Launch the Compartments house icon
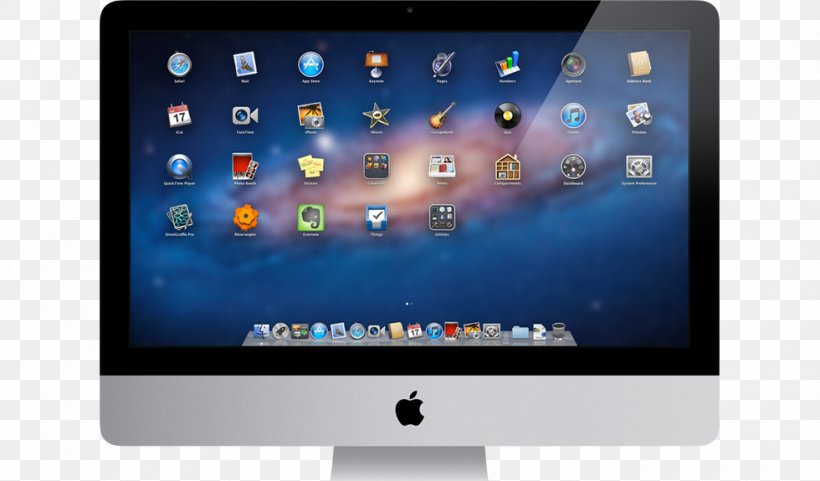This screenshot has height=481, width=820. tap(508, 167)
